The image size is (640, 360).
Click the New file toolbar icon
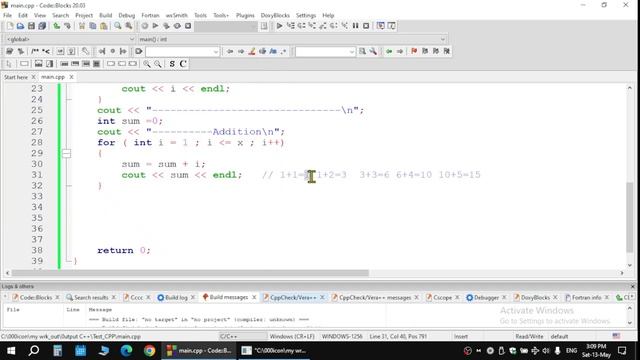point(10,26)
